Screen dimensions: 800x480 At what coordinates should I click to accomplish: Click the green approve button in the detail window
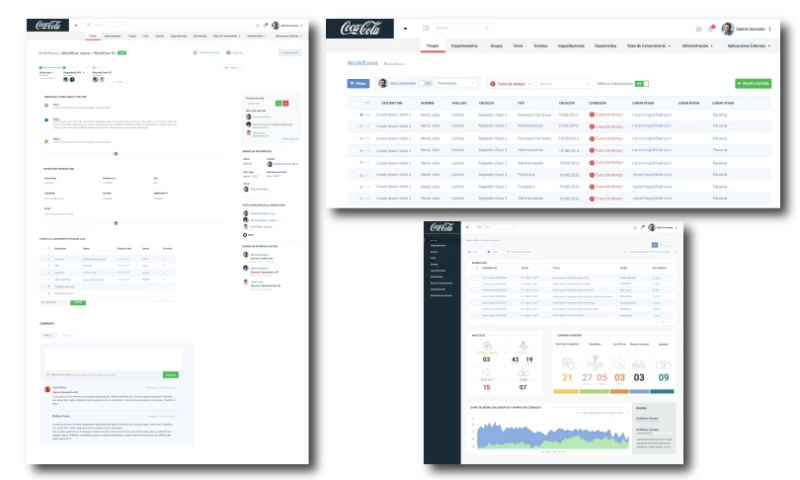278,103
